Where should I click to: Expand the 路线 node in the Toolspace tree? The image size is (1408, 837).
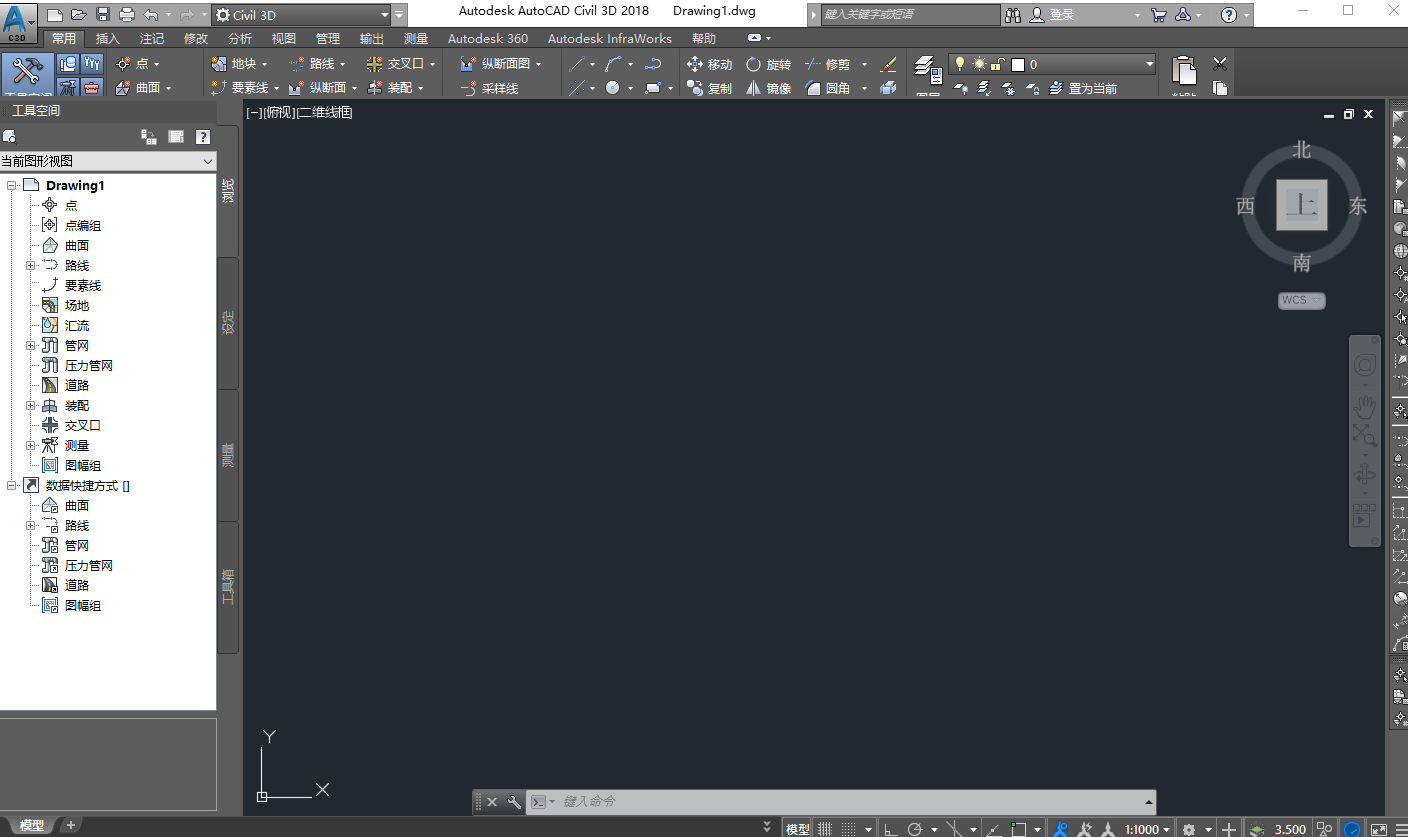tap(30, 265)
